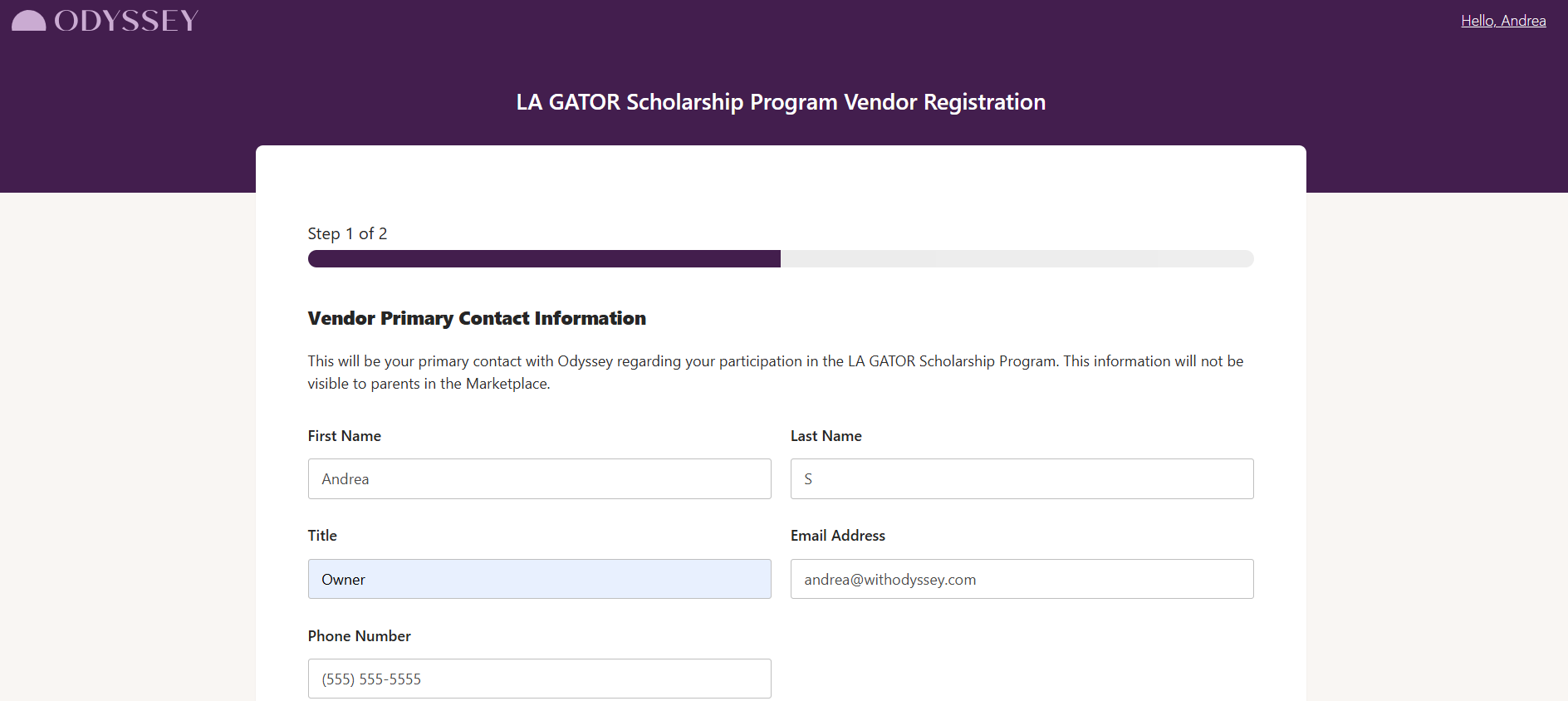Click the Last Name label
The image size is (1568, 701).
[826, 436]
